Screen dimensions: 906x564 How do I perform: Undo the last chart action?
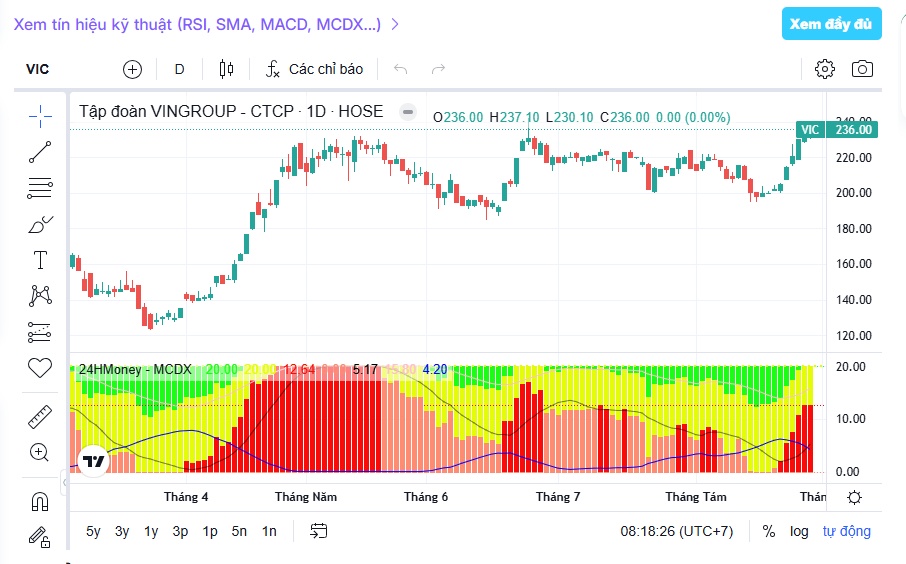coord(400,69)
